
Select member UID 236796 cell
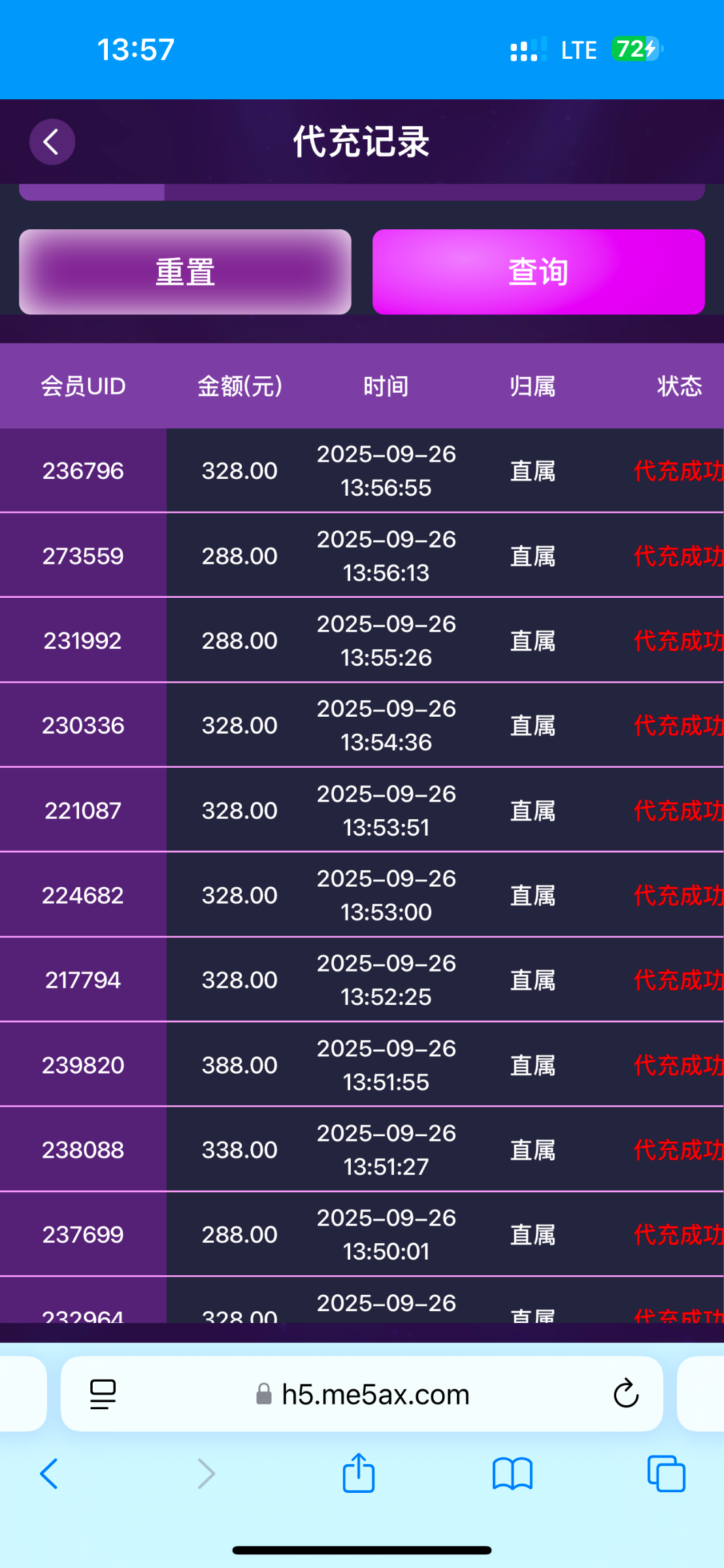(83, 470)
